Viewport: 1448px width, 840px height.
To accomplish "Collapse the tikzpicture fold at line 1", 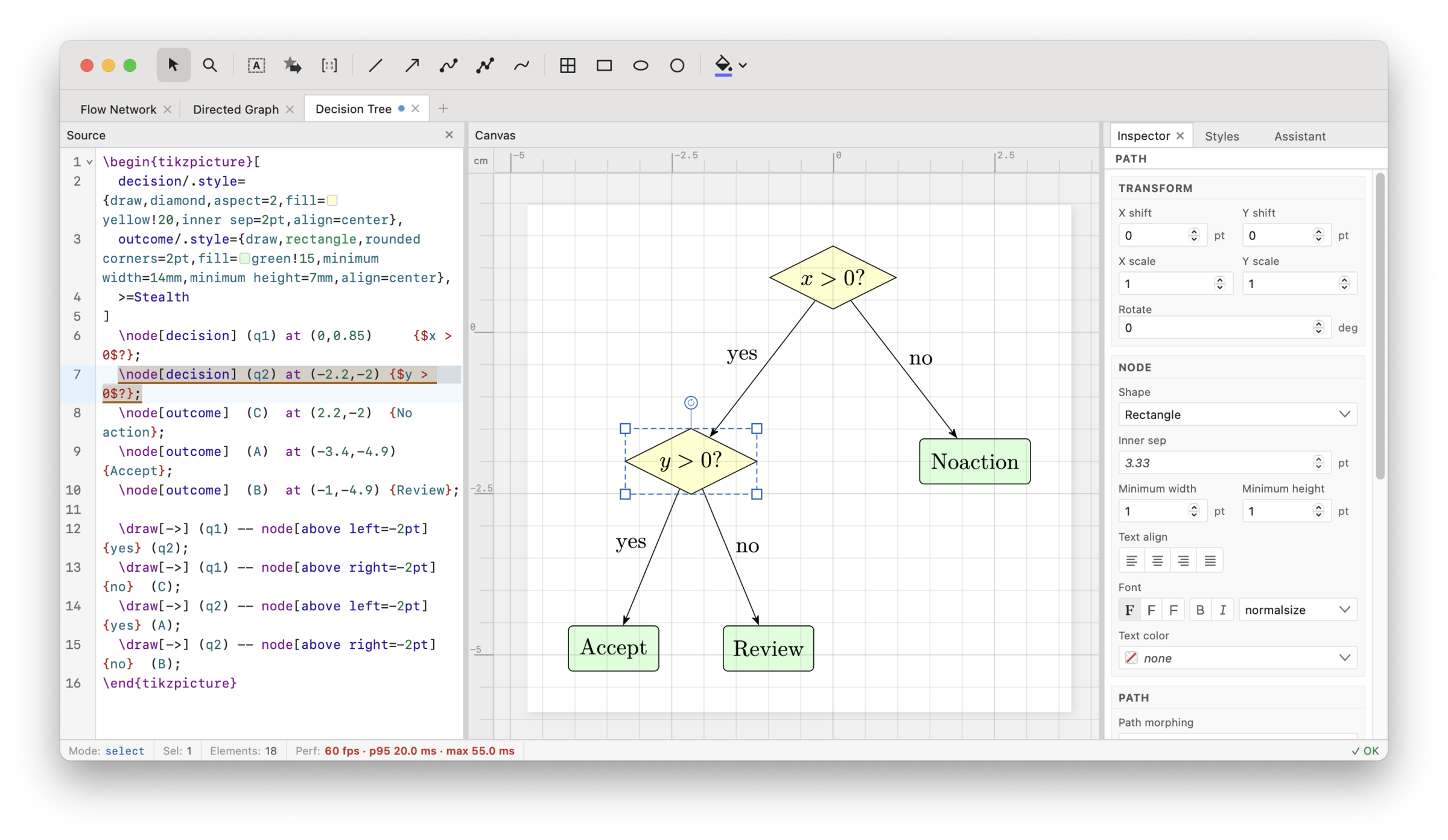I will [x=89, y=162].
